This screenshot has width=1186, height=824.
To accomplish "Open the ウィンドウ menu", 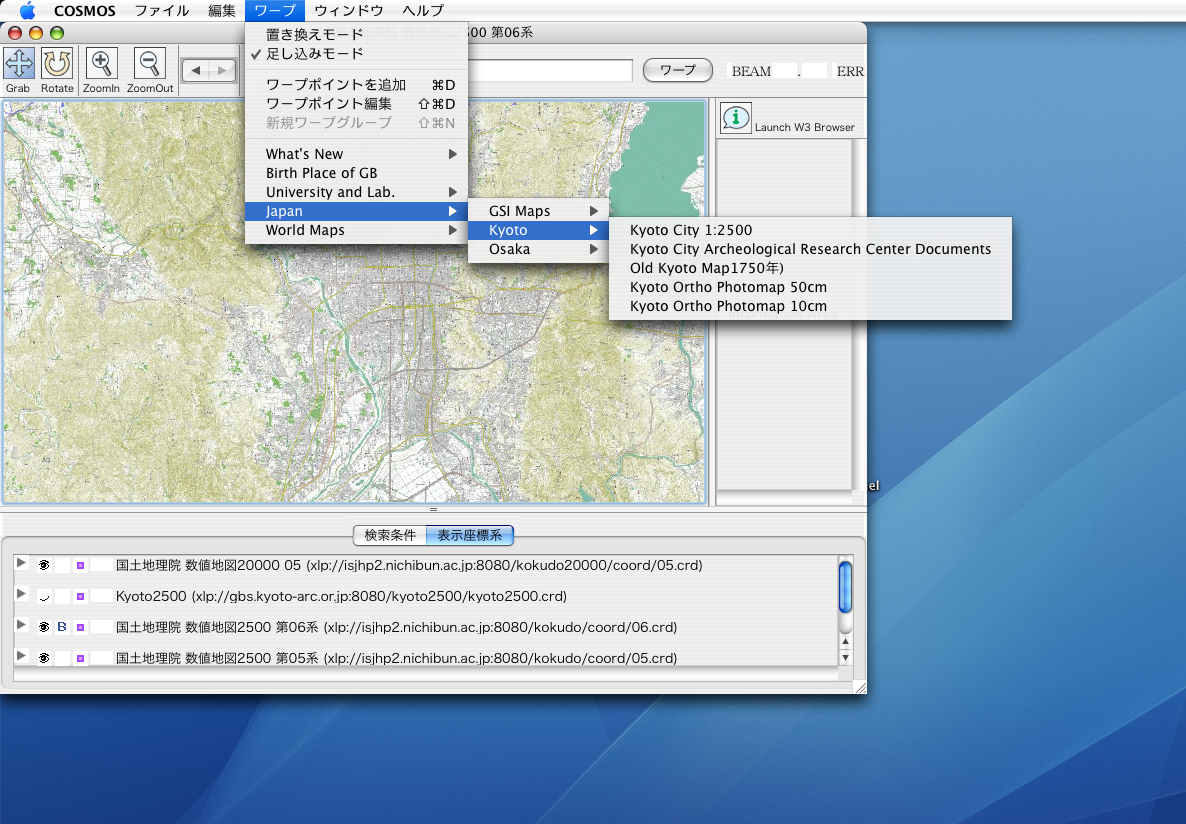I will tap(349, 11).
